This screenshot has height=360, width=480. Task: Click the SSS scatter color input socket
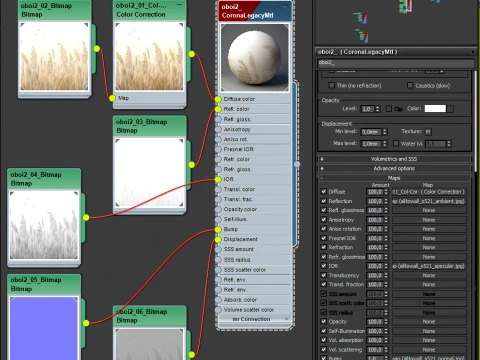218,270
